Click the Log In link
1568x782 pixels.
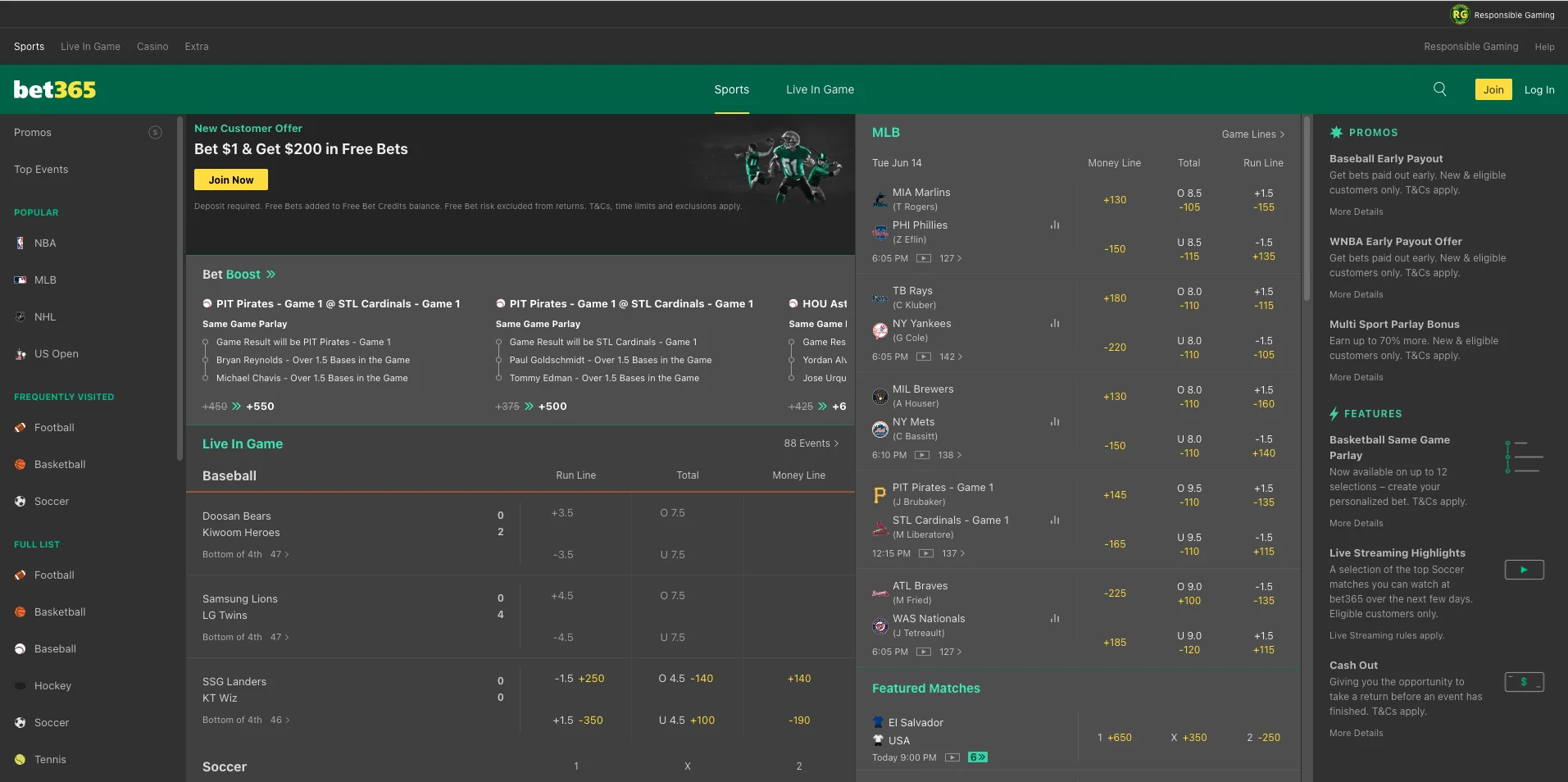pos(1539,90)
